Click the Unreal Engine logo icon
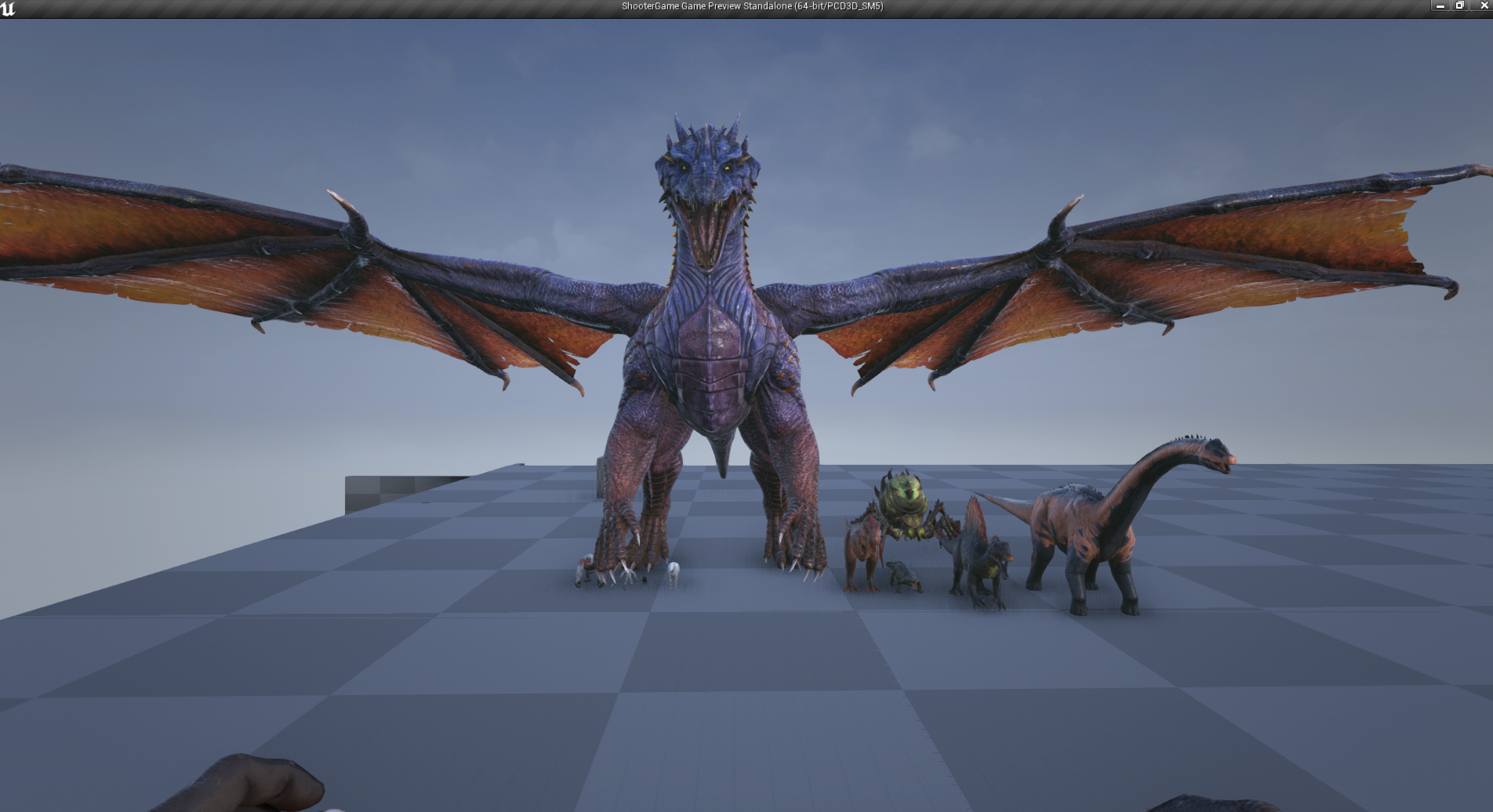 tap(8, 8)
